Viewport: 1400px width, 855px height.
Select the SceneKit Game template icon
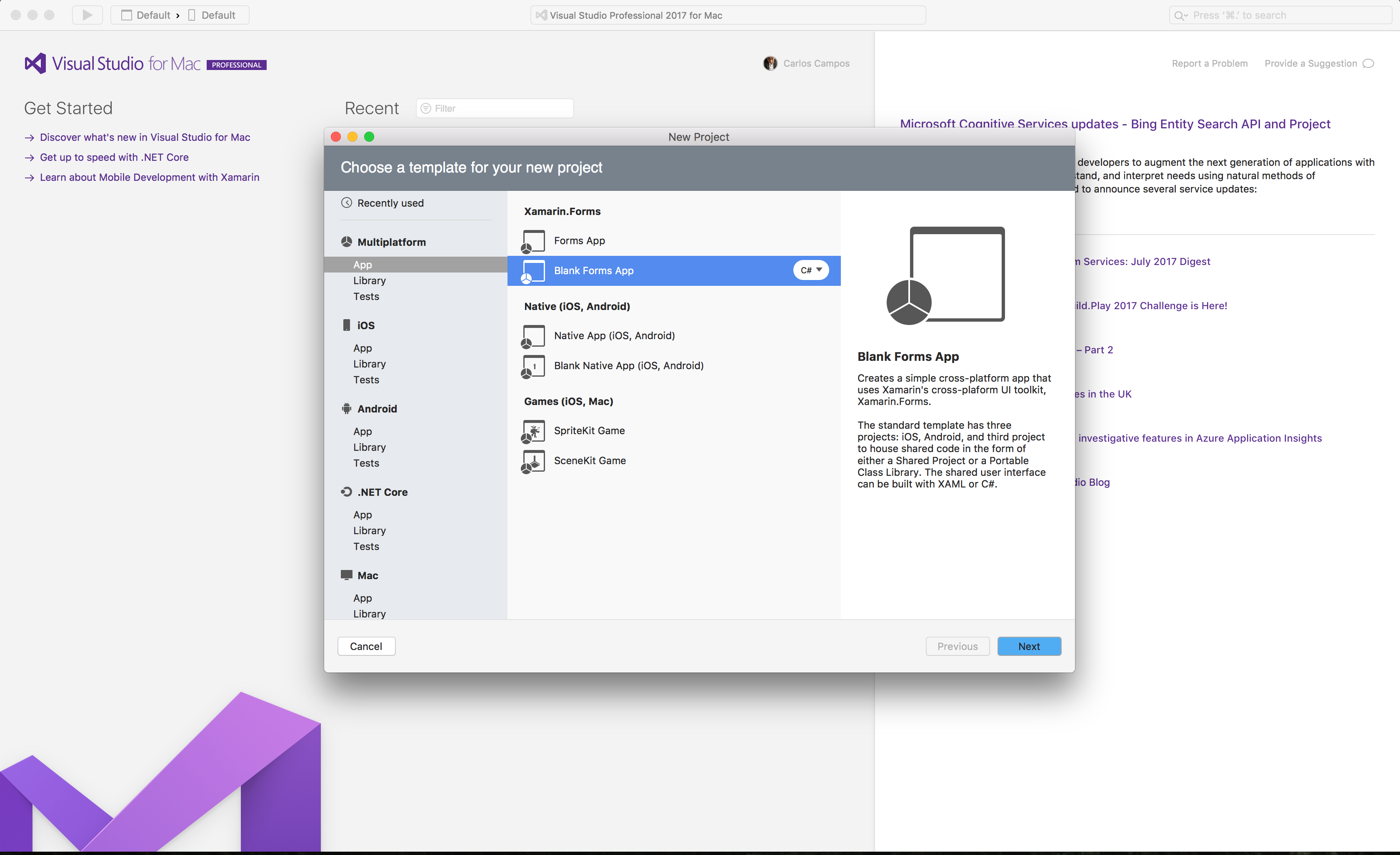(x=532, y=461)
